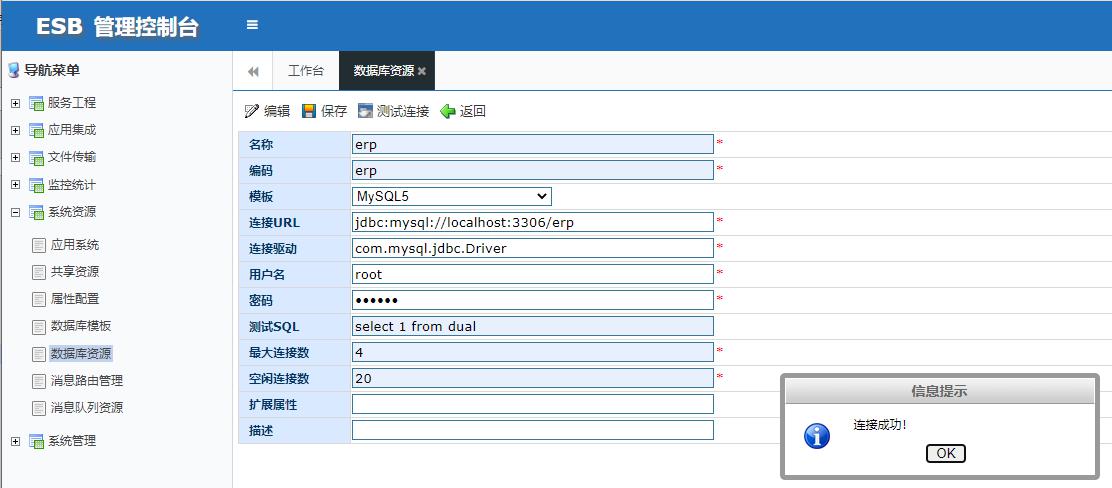Click the 名称 input field
The width and height of the screenshot is (1112, 488).
tap(533, 145)
